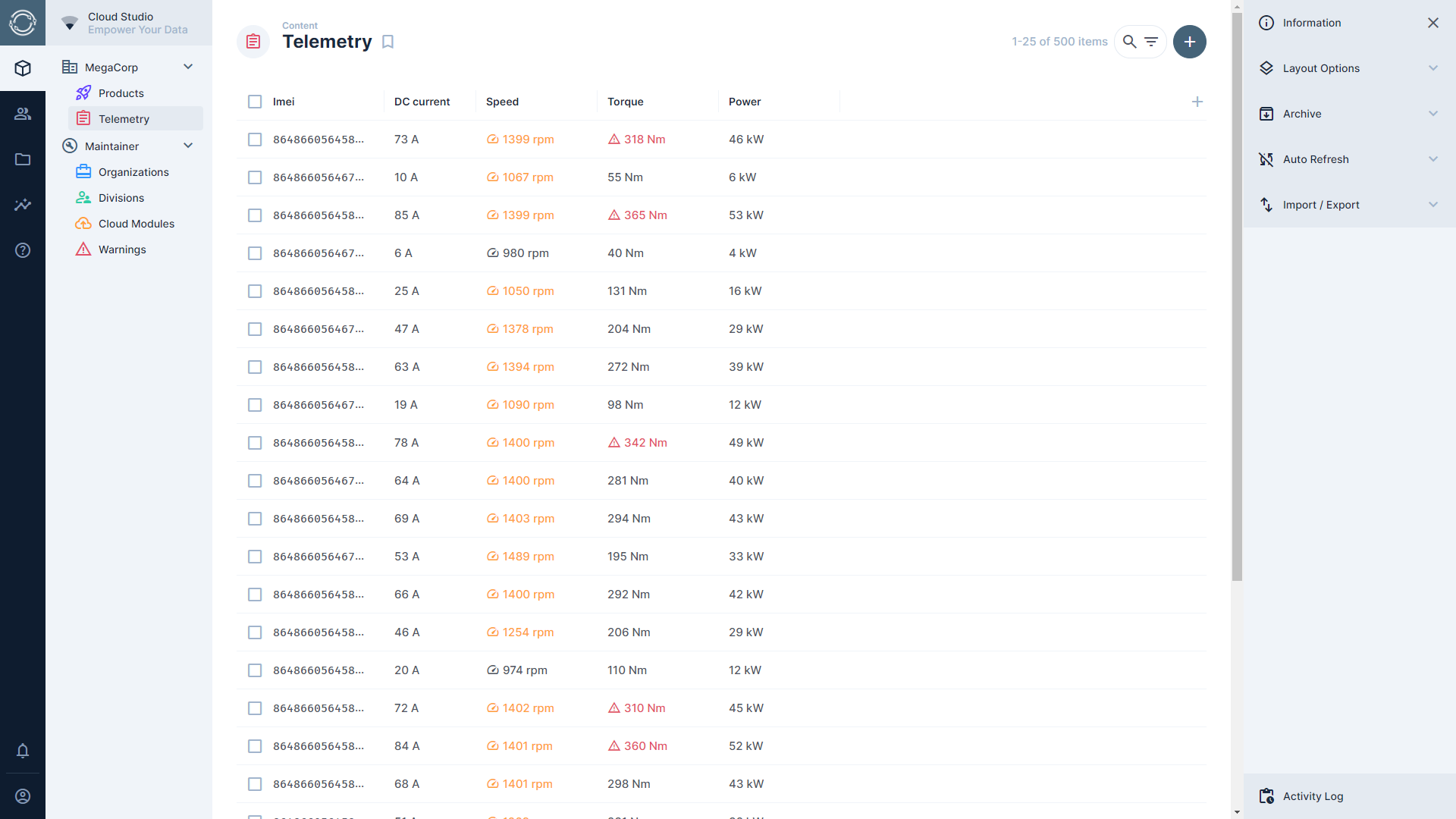Check the row with 73 A current
This screenshot has width=1456, height=819.
[255, 140]
